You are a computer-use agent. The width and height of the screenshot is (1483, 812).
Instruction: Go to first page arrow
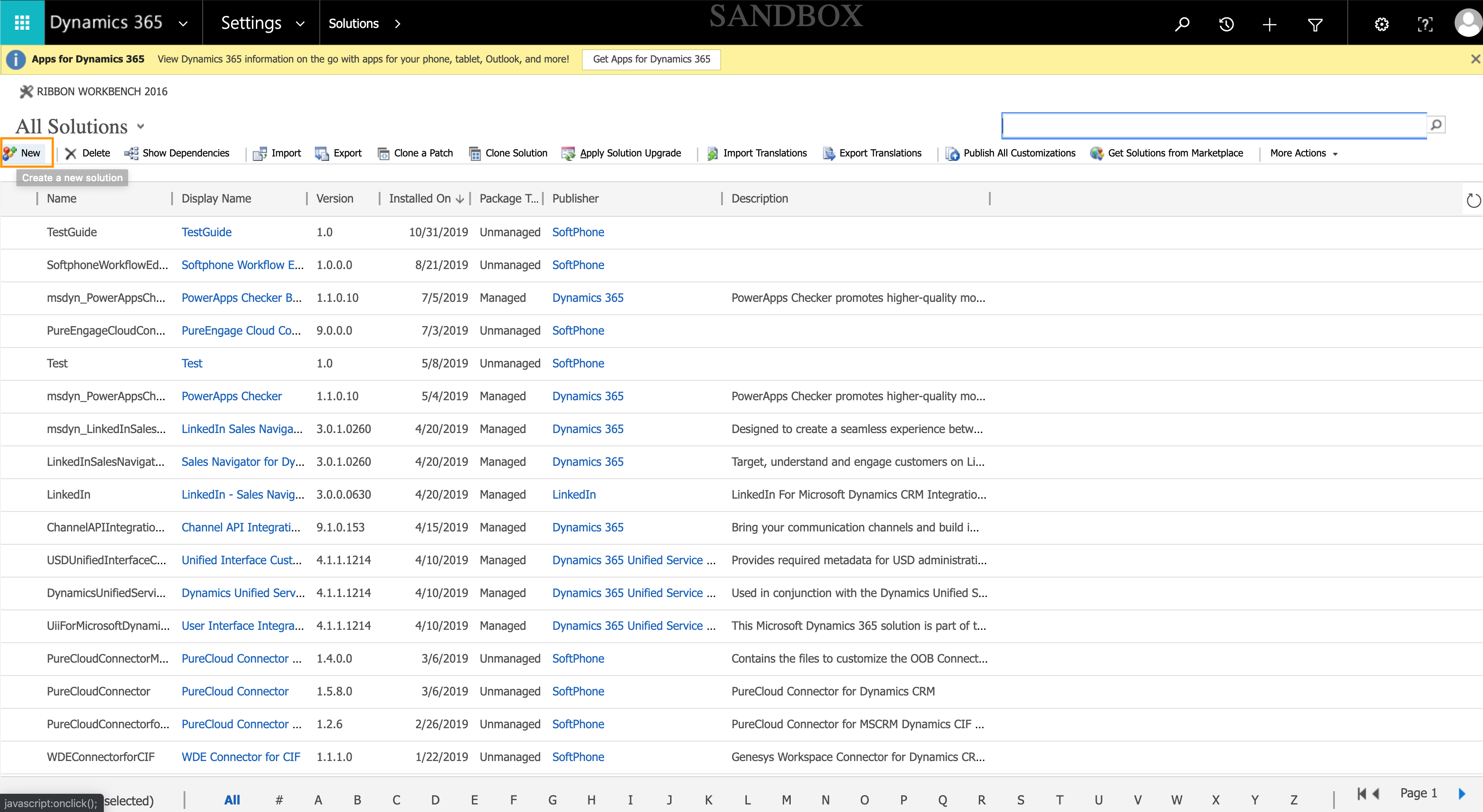(1361, 793)
